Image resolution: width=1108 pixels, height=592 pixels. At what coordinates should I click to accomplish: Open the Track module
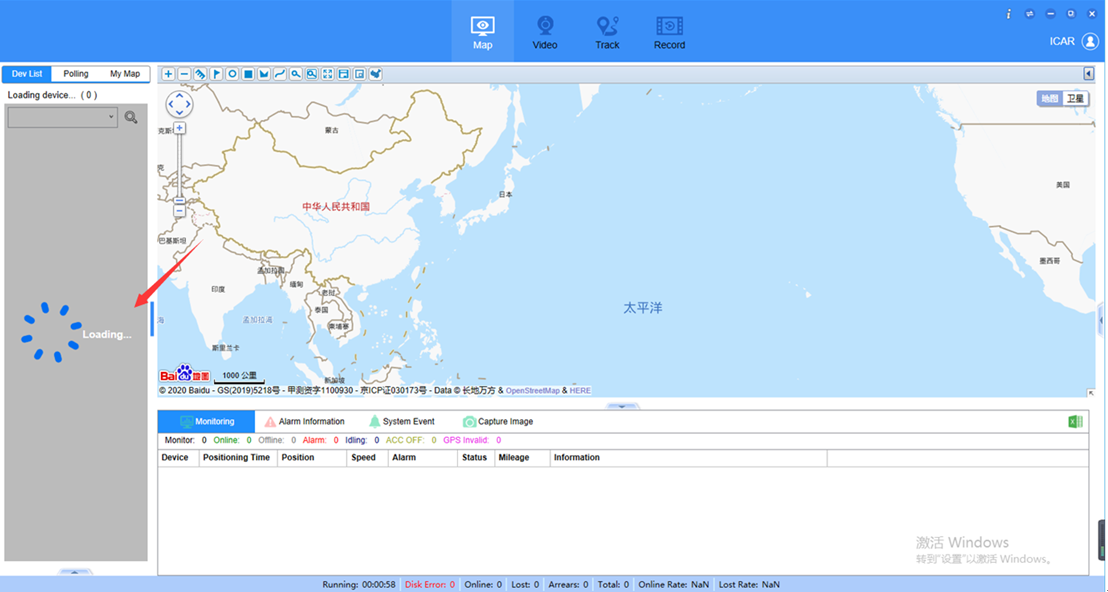point(607,32)
